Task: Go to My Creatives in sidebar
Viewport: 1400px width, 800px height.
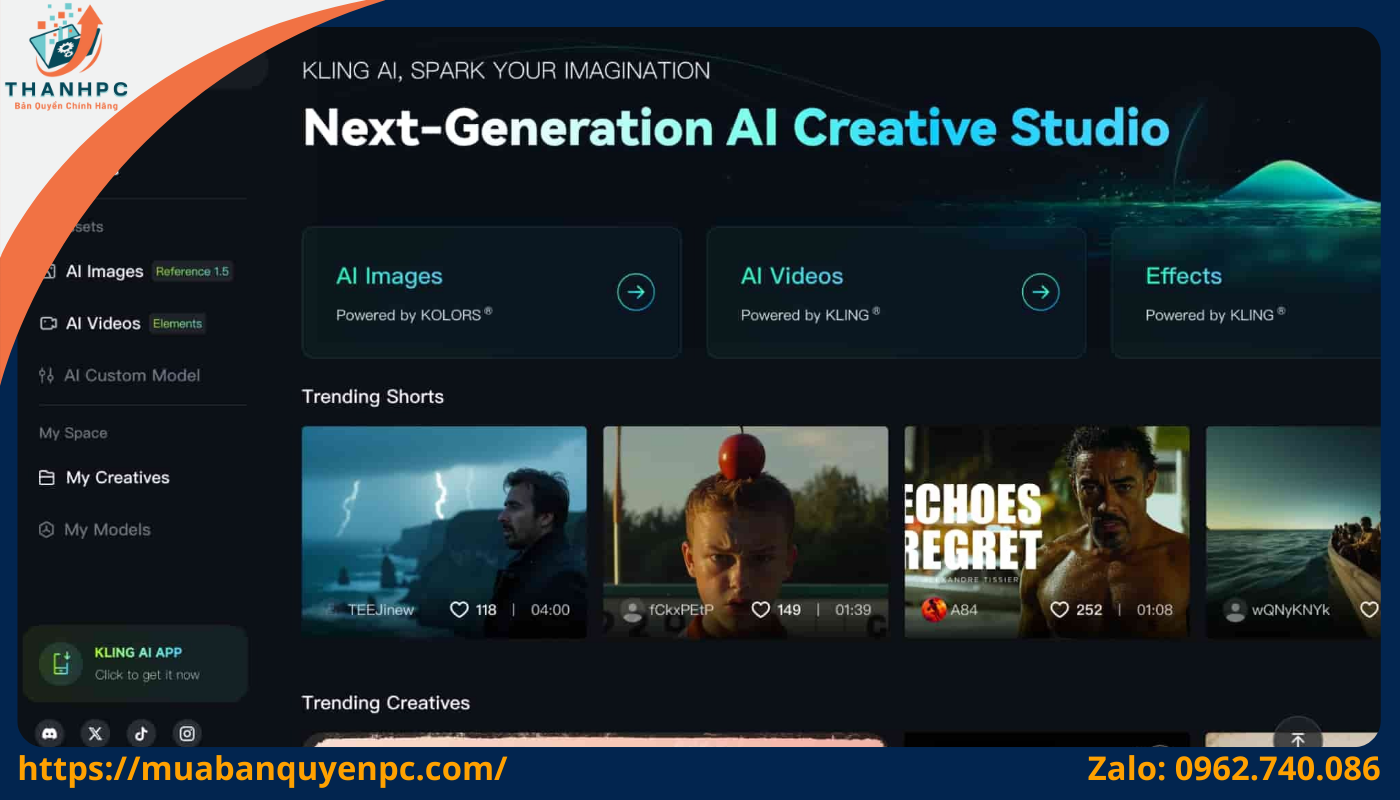Action: point(117,477)
